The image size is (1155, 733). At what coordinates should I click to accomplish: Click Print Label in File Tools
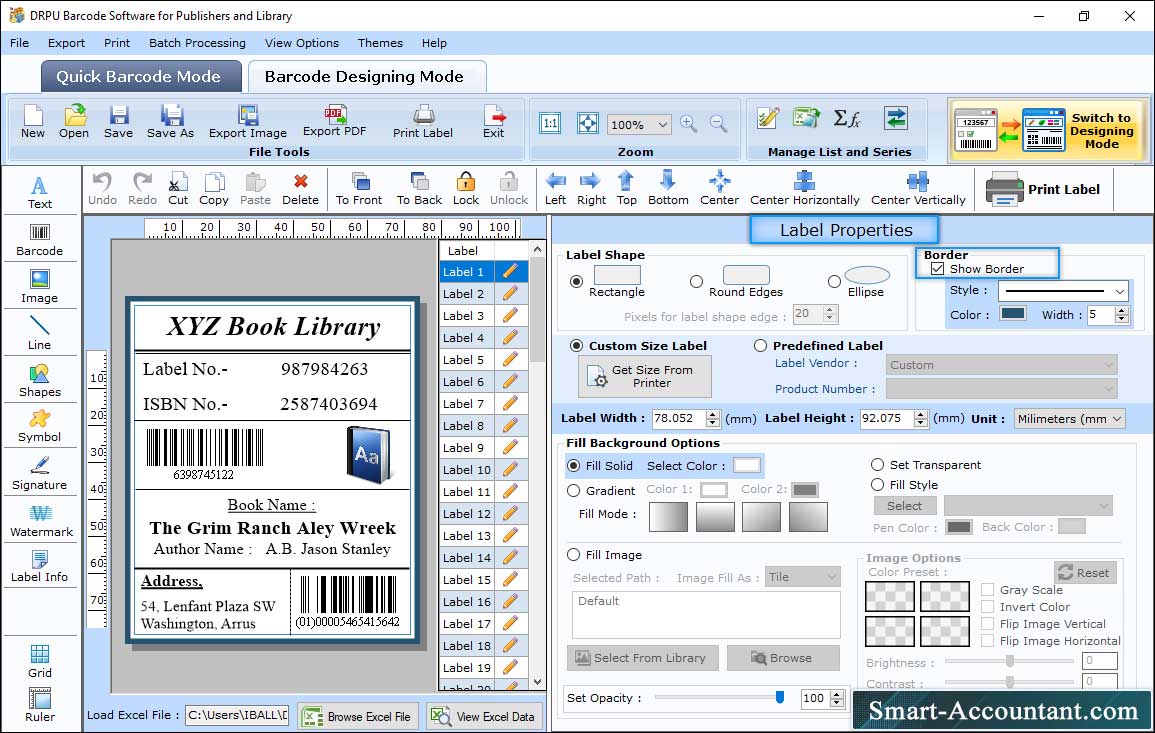coord(423,122)
